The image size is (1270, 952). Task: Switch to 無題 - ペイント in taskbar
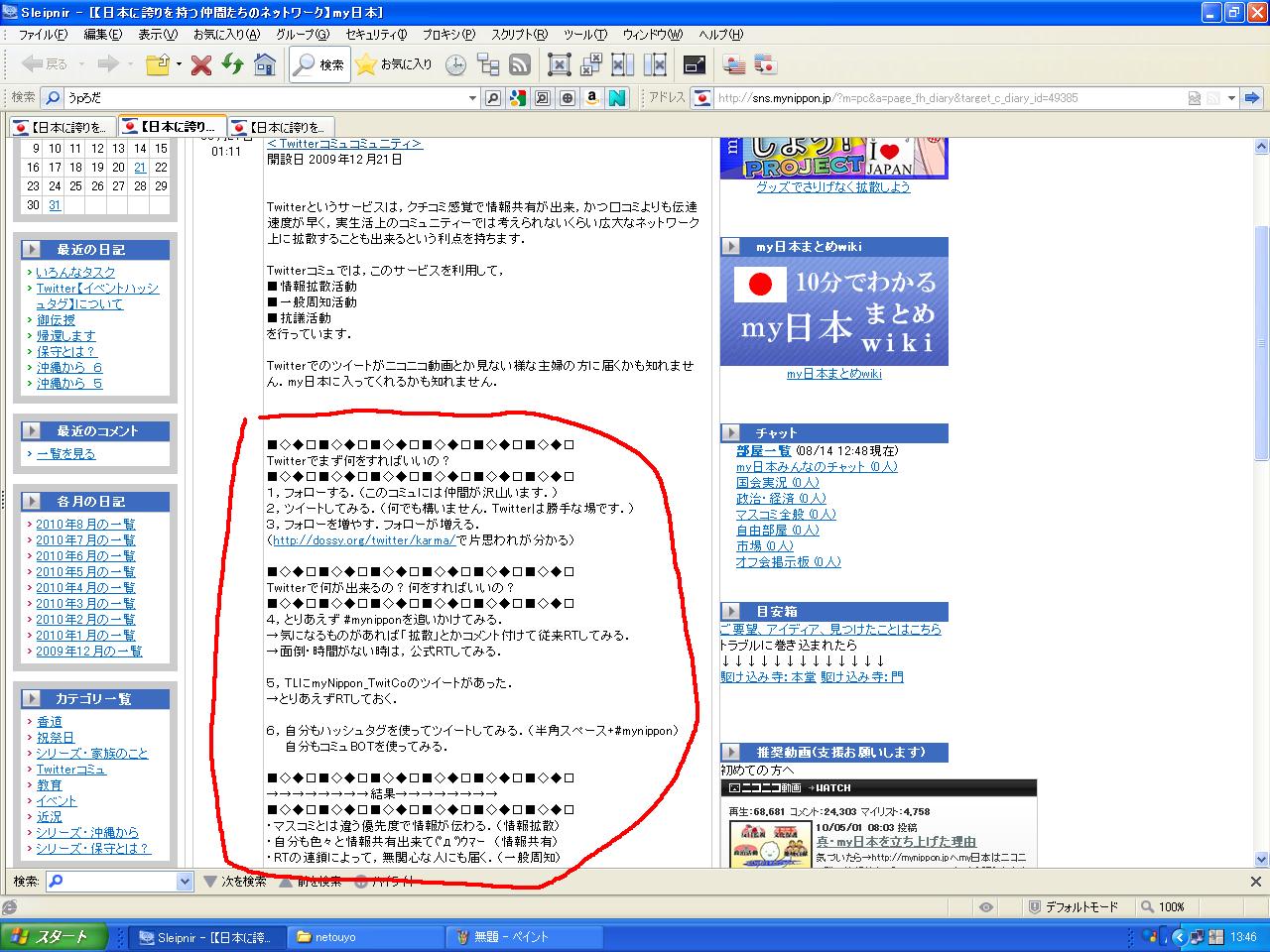tap(526, 937)
